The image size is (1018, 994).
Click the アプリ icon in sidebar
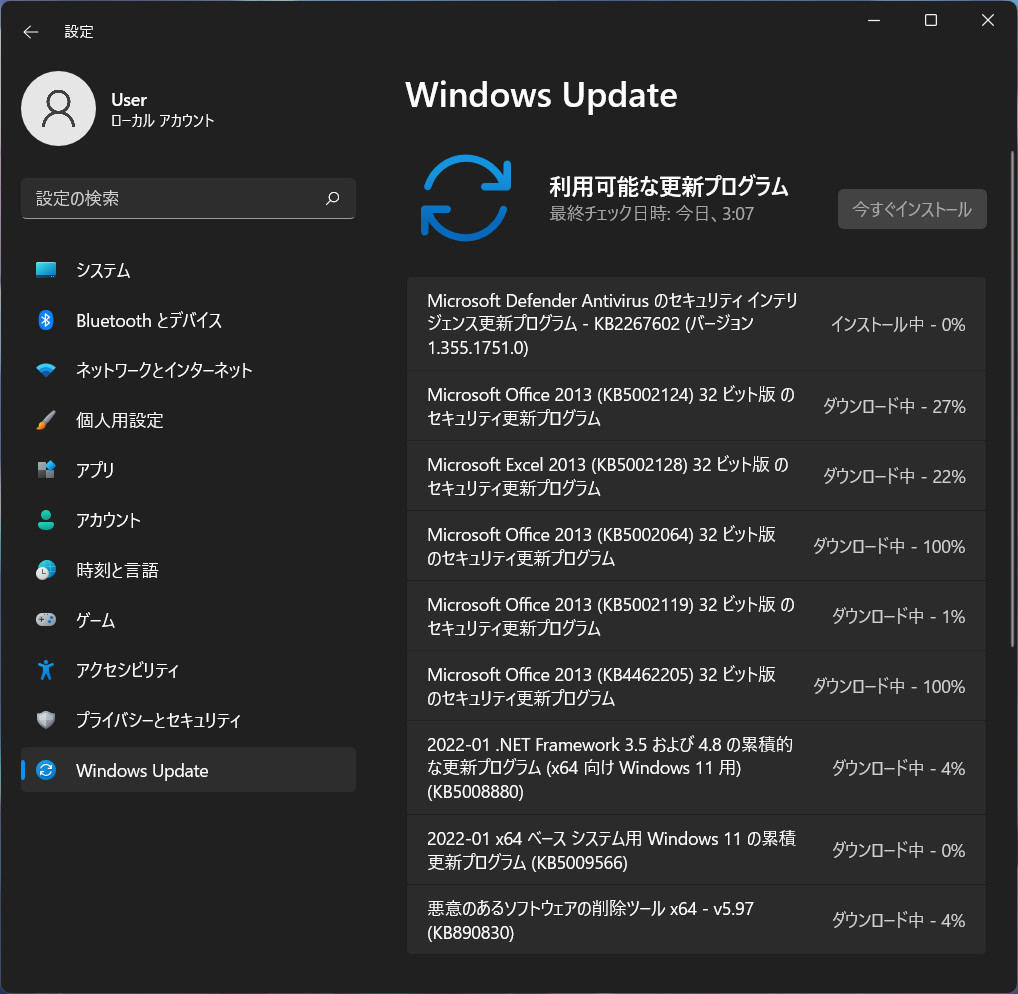[45, 469]
